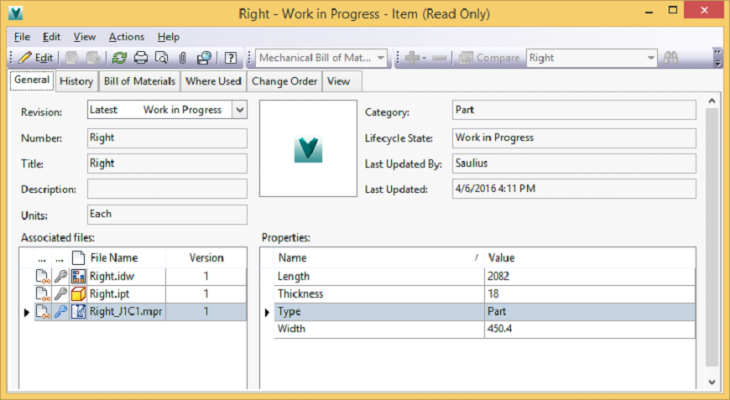Click the Number field showing Right
Image resolution: width=730 pixels, height=400 pixels.
point(167,138)
